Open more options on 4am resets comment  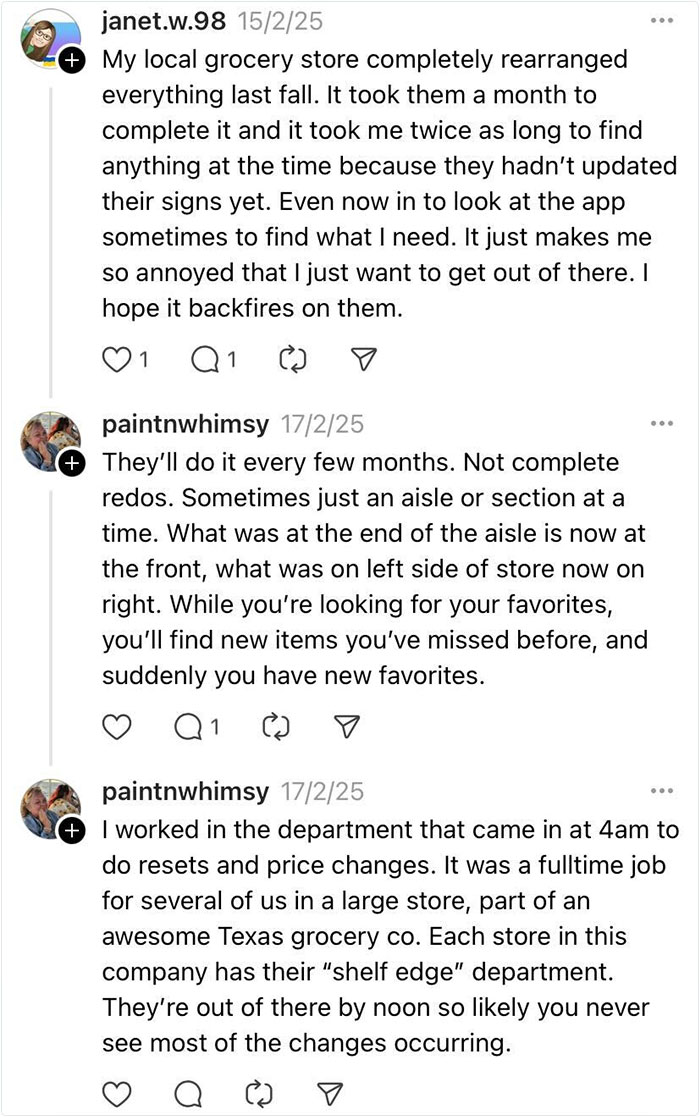pos(661,791)
